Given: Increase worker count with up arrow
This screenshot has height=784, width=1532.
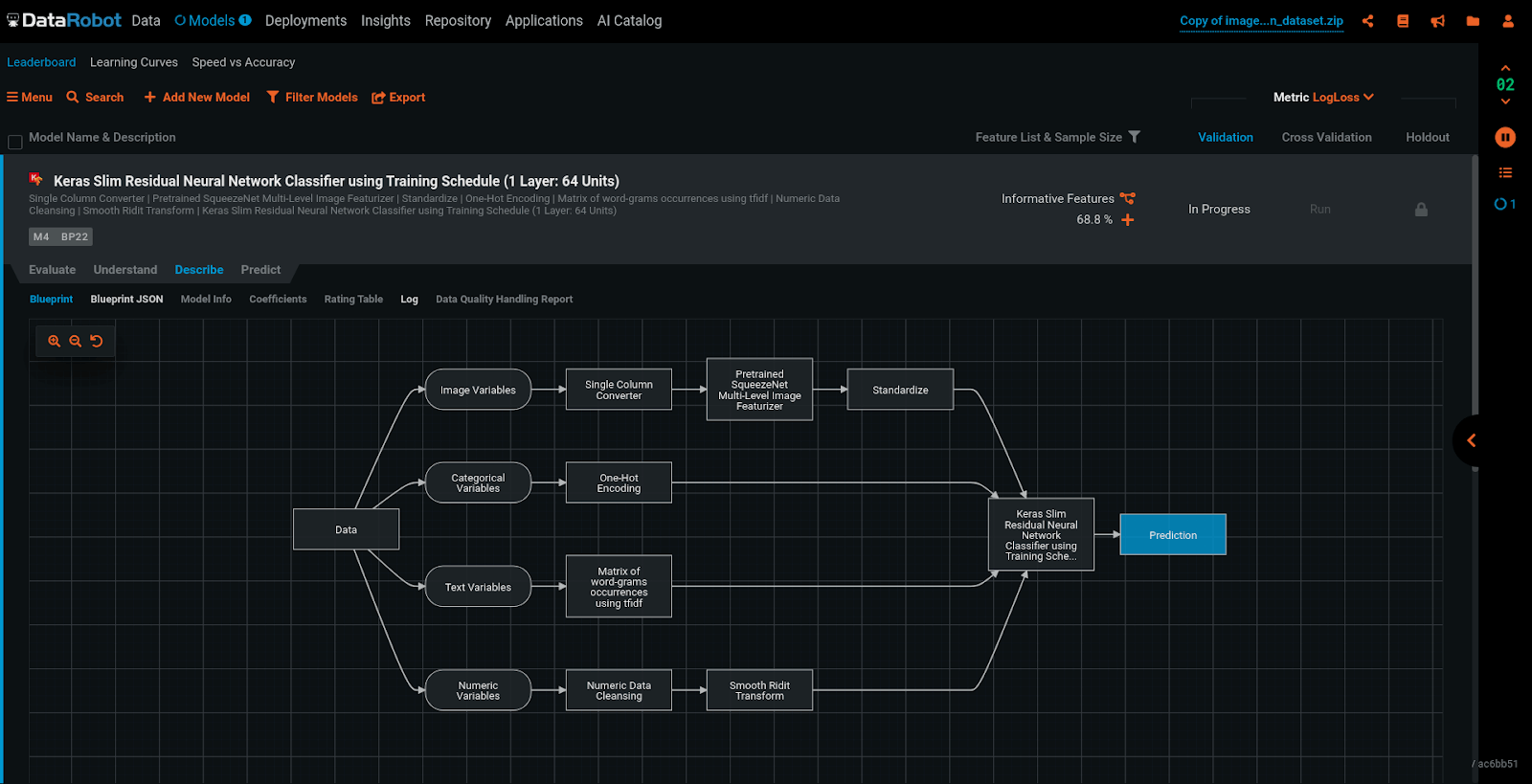Looking at the screenshot, I should pyautogui.click(x=1505, y=68).
